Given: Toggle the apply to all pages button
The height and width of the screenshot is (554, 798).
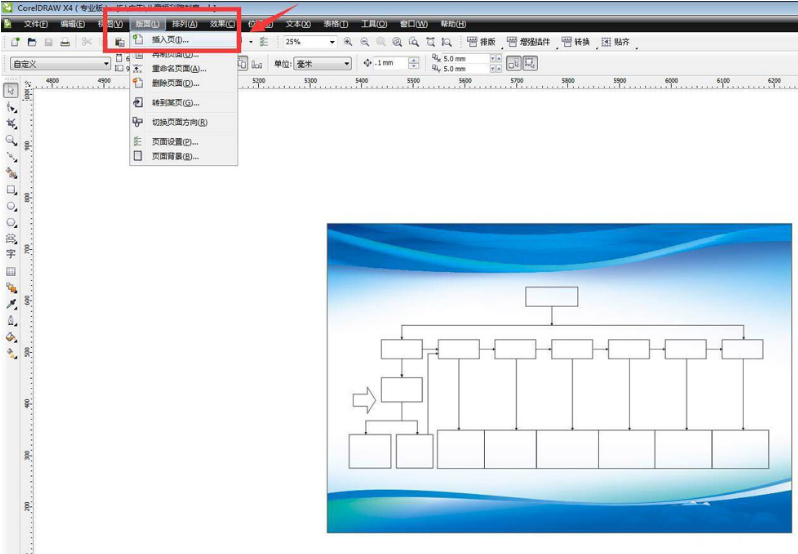Looking at the screenshot, I should pos(242,64).
